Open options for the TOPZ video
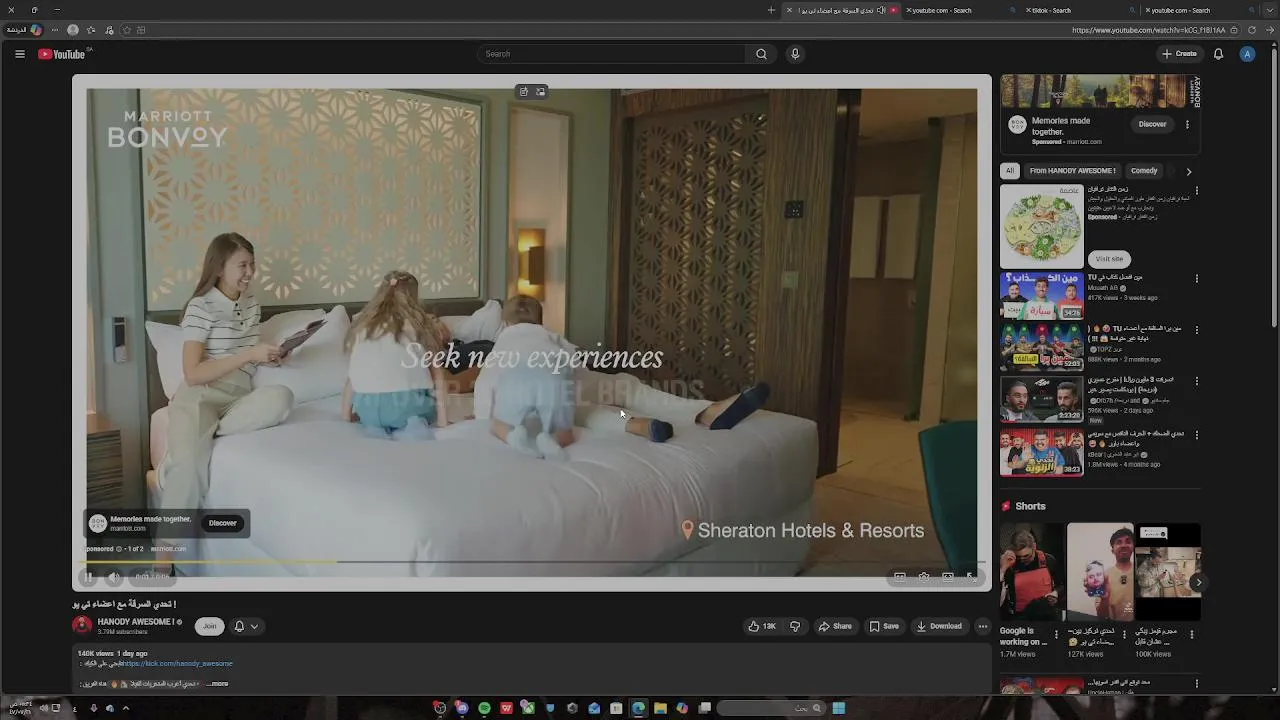The image size is (1280, 720). [1197, 330]
